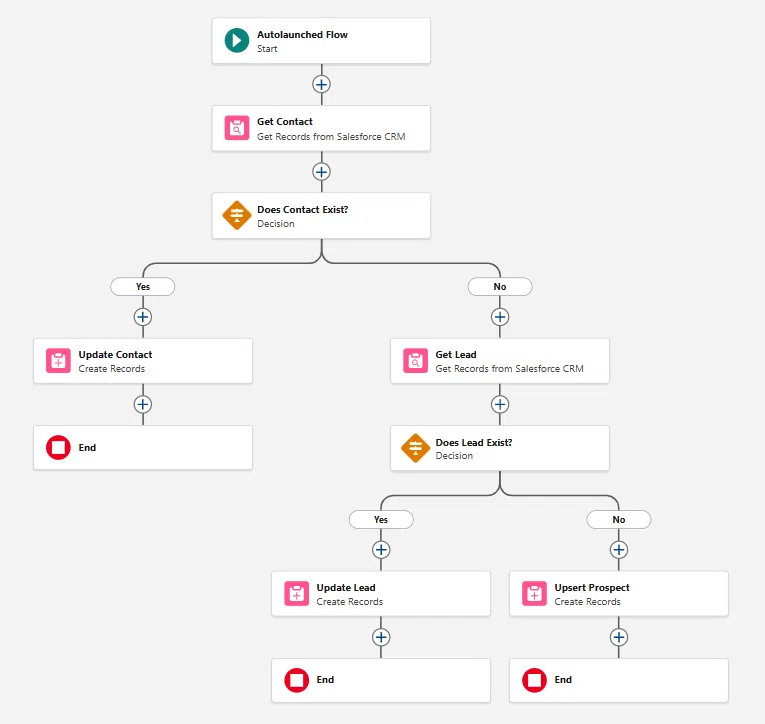Select the No outcome label under Does Lead Exist
The image size is (765, 724).
(619, 520)
